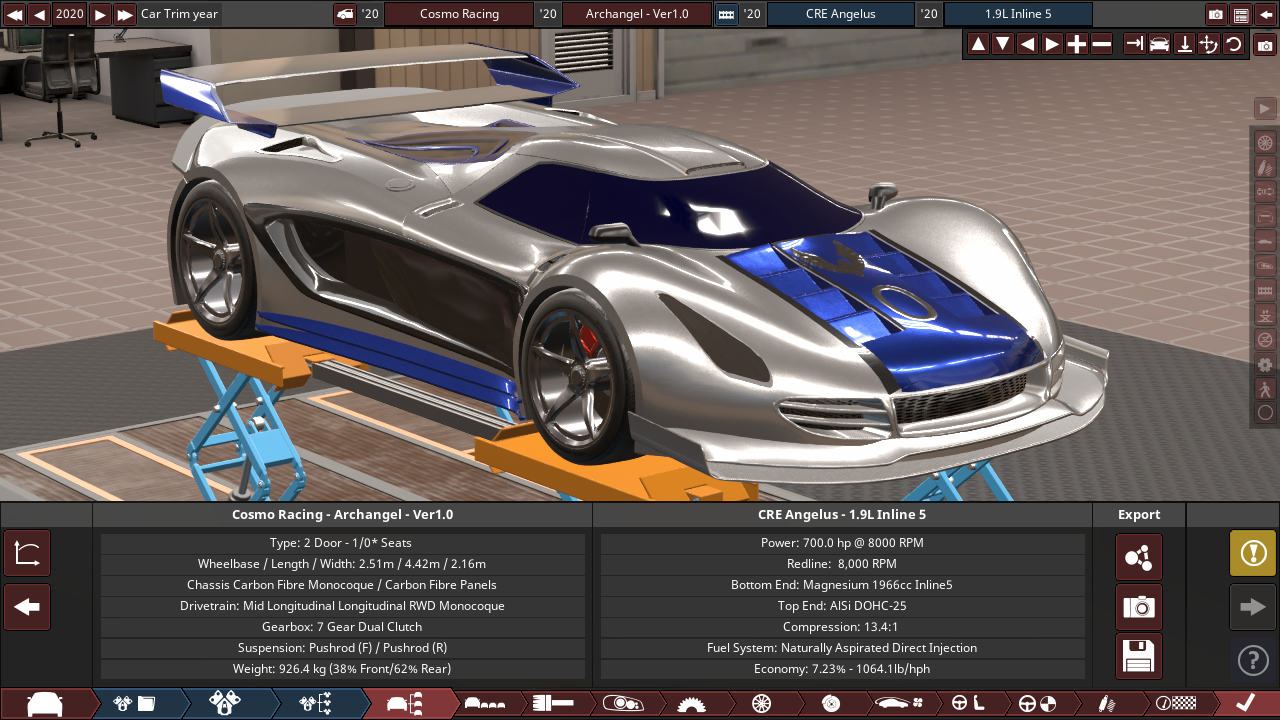Click the back arrow in top right corner

coord(1266,14)
